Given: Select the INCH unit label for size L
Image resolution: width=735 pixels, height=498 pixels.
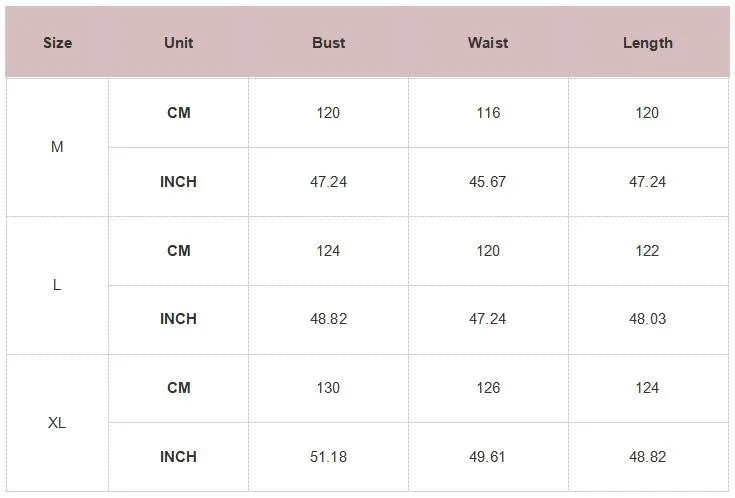Looking at the screenshot, I should point(178,319).
